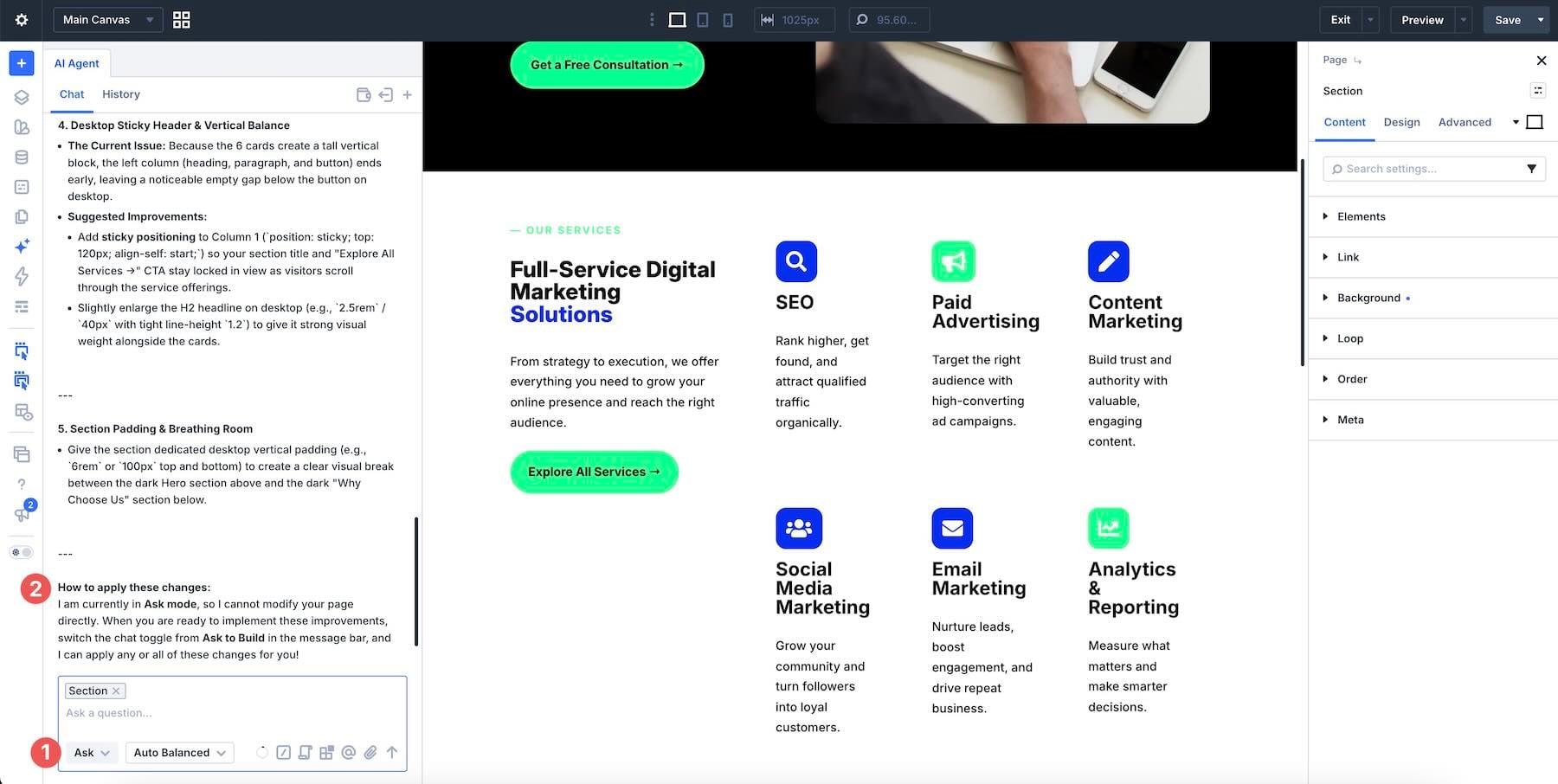Click the Ask a question input field
The width and height of the screenshot is (1558, 784).
[x=232, y=713]
